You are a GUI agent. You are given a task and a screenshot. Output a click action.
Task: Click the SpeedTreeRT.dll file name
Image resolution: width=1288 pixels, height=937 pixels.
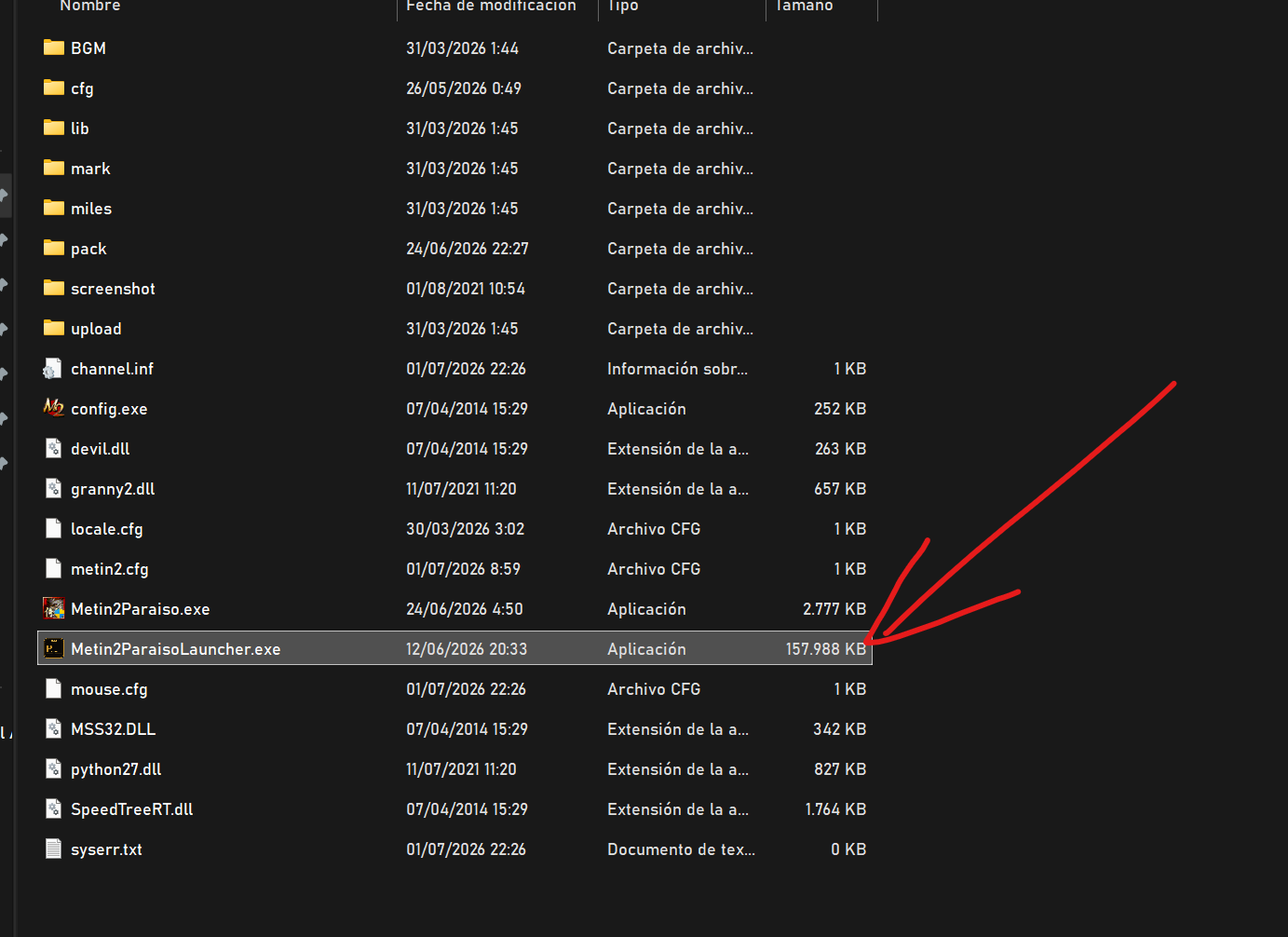132,809
